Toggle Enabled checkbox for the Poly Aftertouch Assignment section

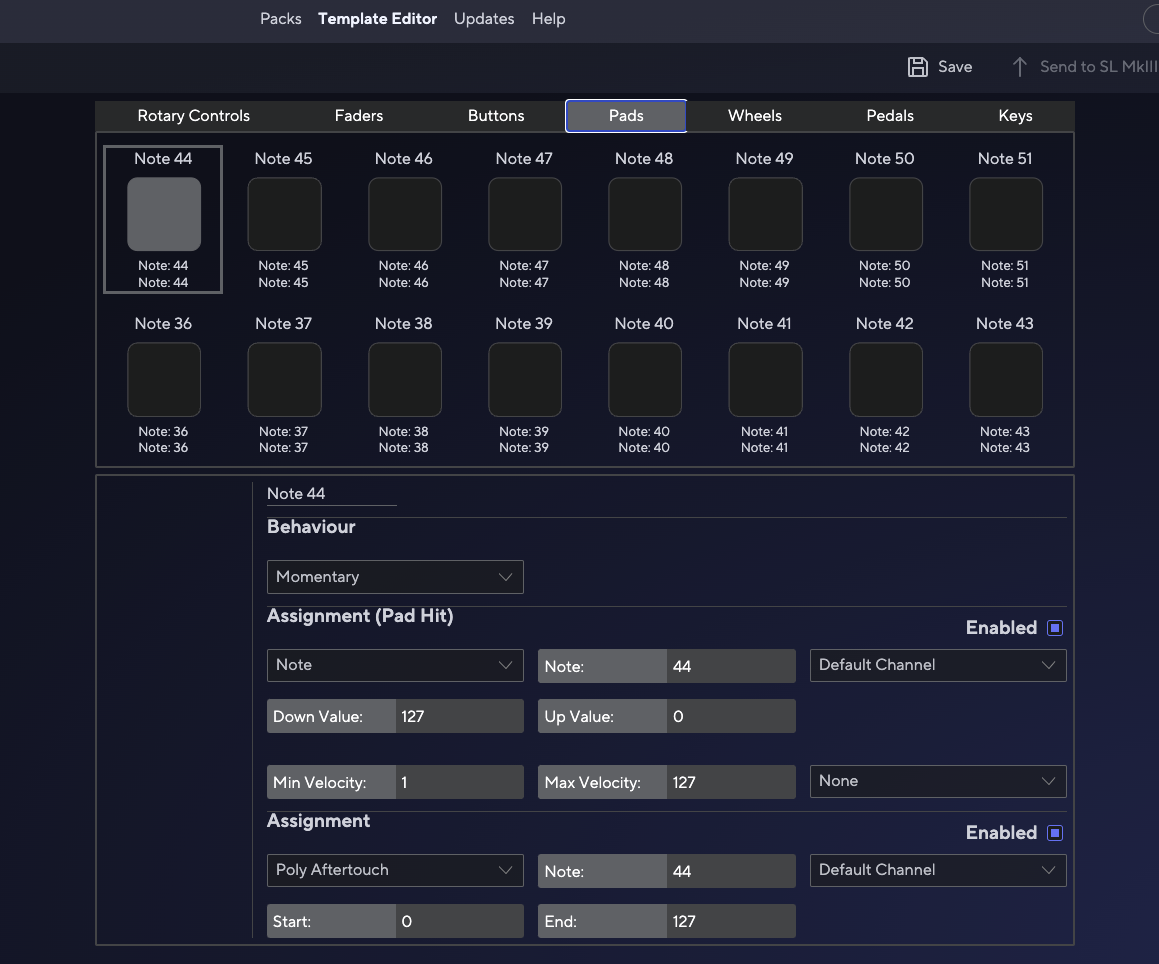(1055, 833)
